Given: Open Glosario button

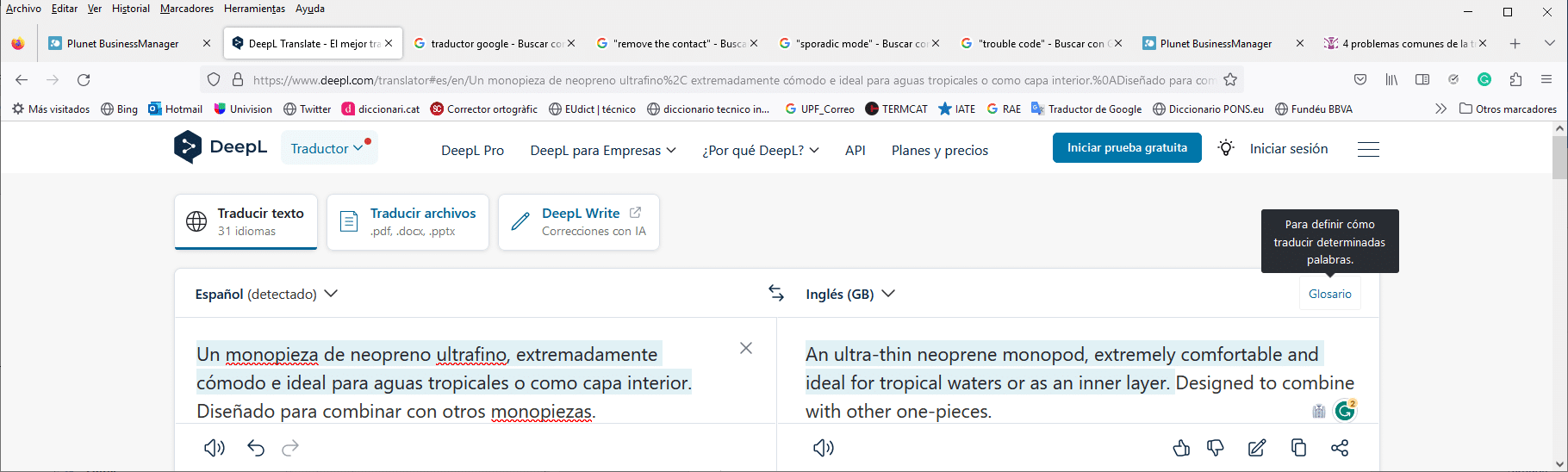Looking at the screenshot, I should click(x=1330, y=294).
